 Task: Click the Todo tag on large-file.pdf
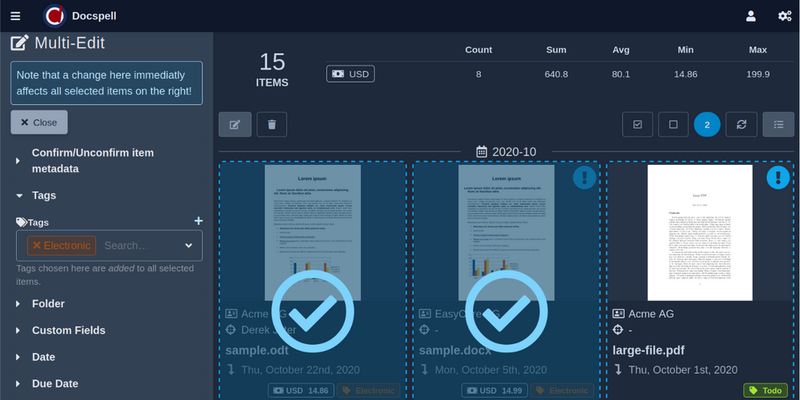pyautogui.click(x=765, y=391)
